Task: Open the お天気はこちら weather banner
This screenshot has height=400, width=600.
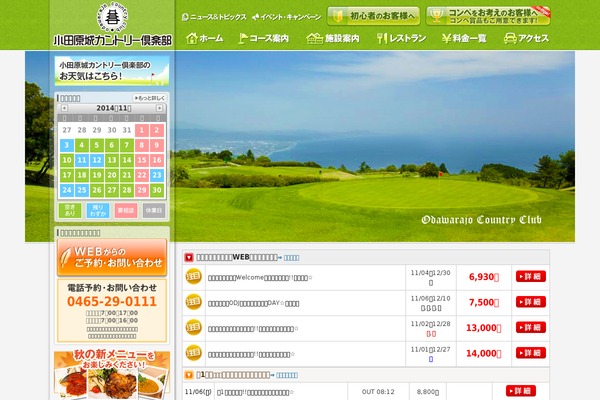Action: coord(112,71)
